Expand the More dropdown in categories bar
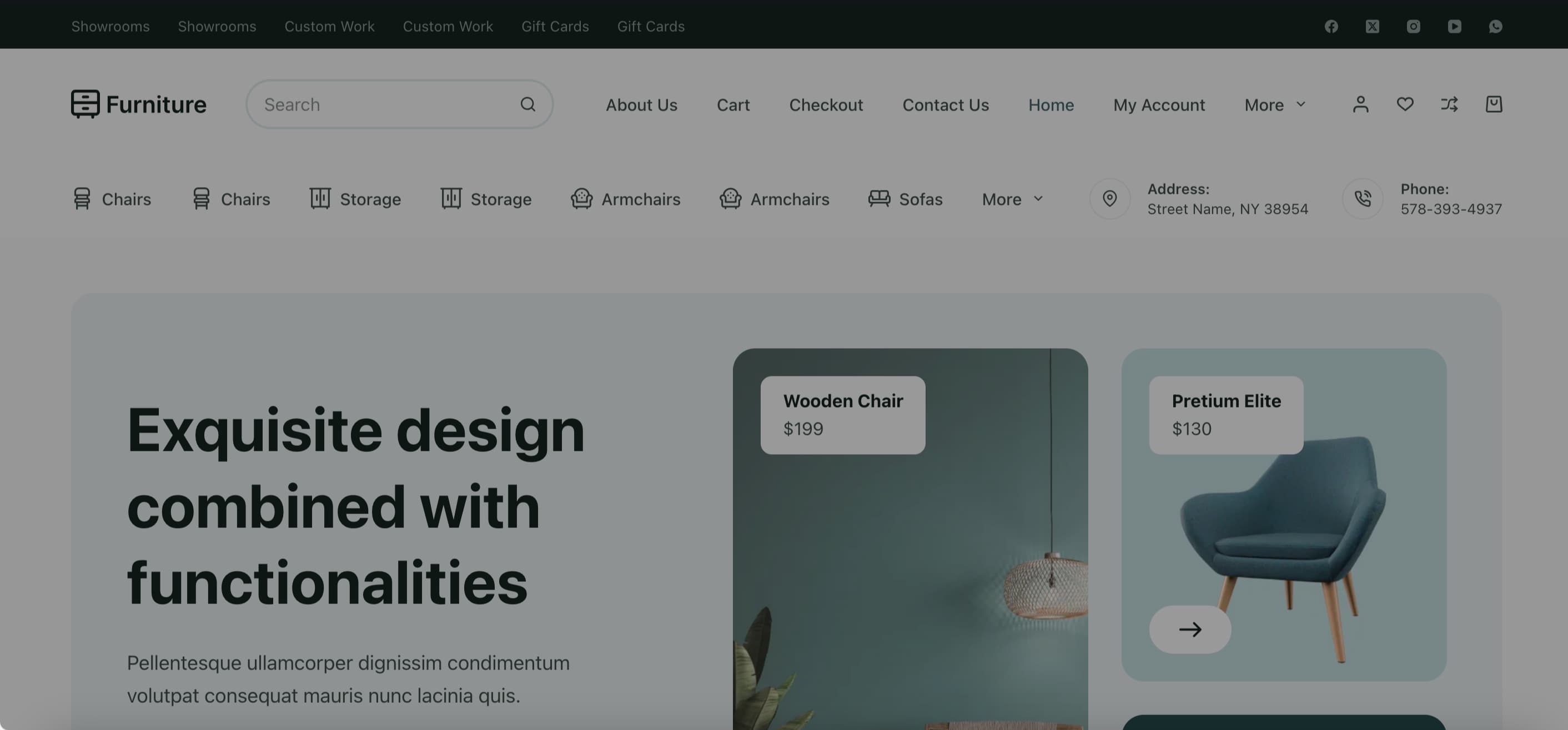 click(x=1012, y=199)
